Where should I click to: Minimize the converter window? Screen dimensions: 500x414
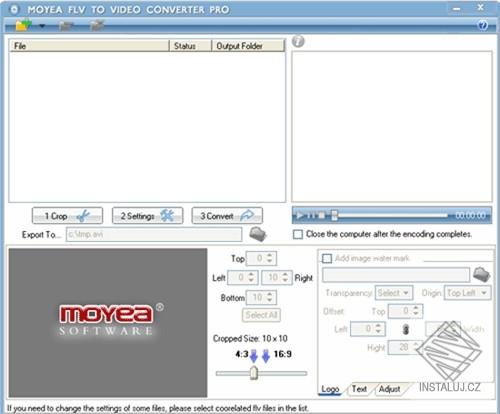[x=457, y=9]
